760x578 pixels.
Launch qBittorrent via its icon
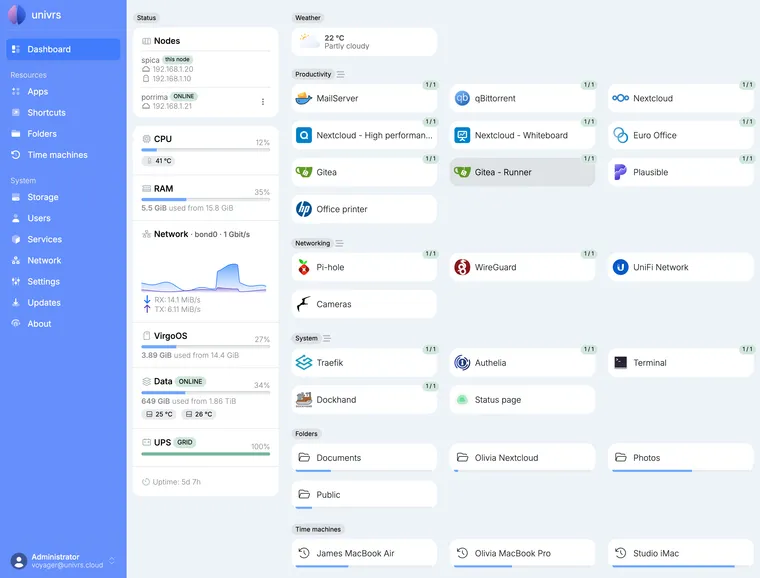coord(462,98)
